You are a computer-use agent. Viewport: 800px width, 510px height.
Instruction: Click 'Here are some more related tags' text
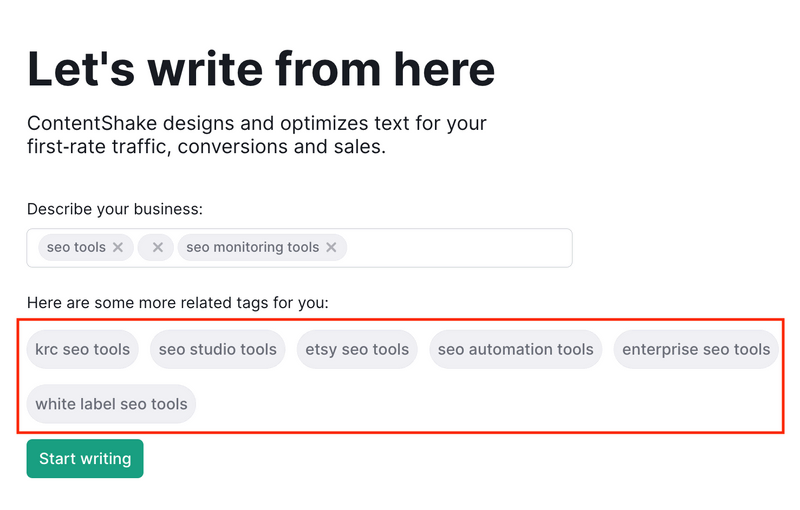coord(178,303)
